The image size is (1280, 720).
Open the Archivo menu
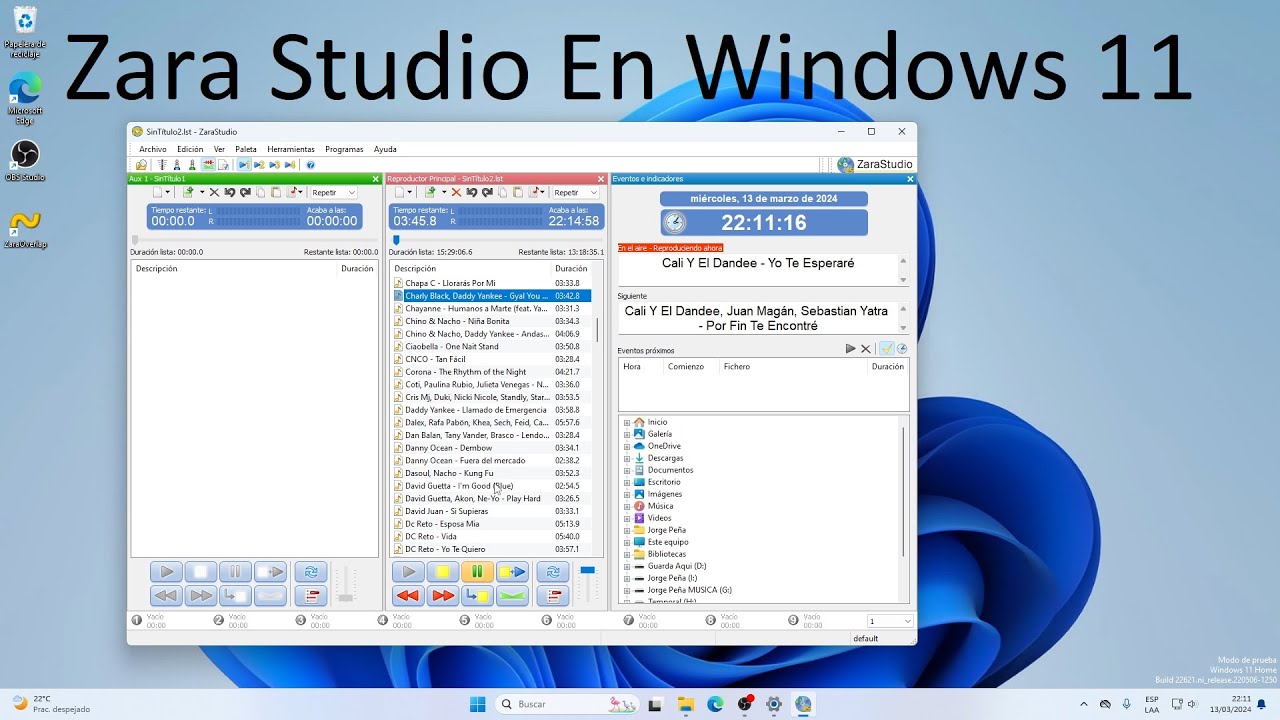(x=153, y=149)
